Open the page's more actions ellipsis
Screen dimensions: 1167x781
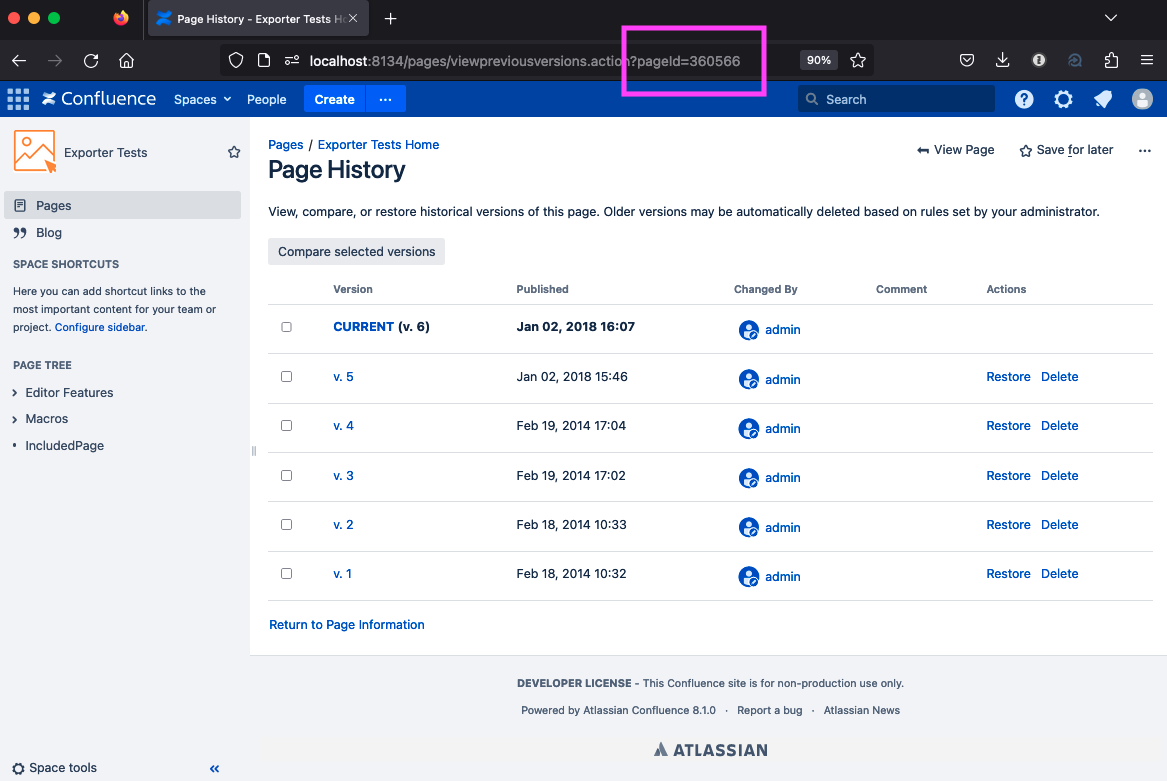(1145, 150)
